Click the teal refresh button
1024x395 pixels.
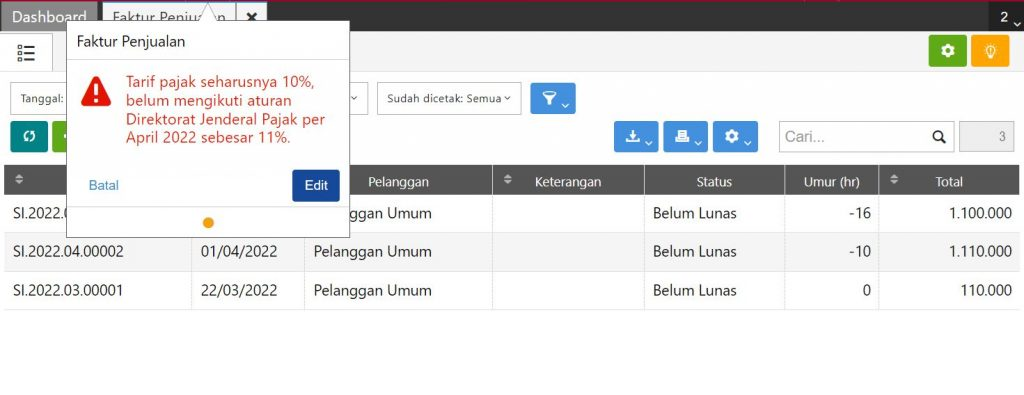click(x=29, y=136)
